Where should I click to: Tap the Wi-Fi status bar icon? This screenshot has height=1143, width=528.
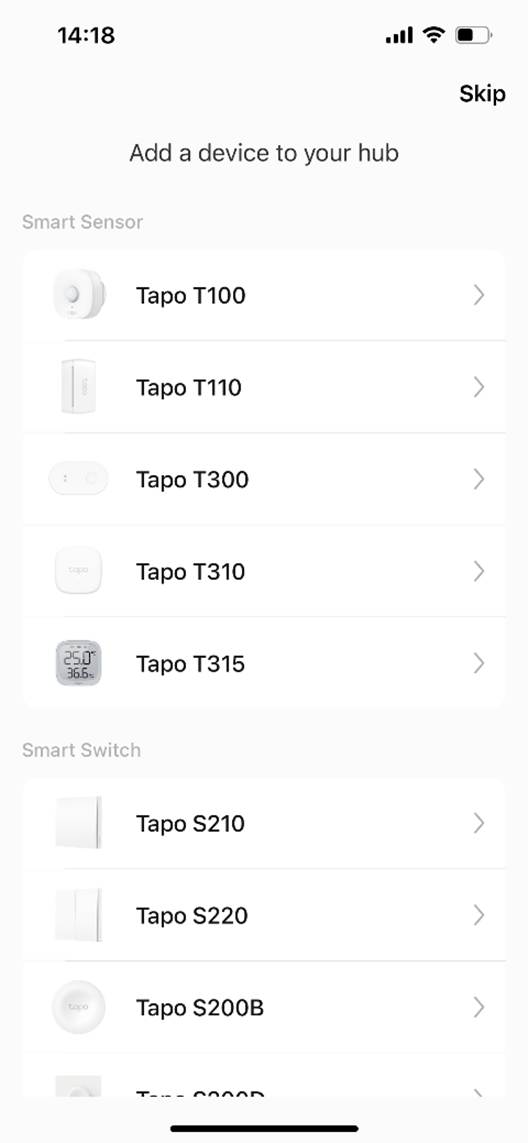tap(435, 34)
